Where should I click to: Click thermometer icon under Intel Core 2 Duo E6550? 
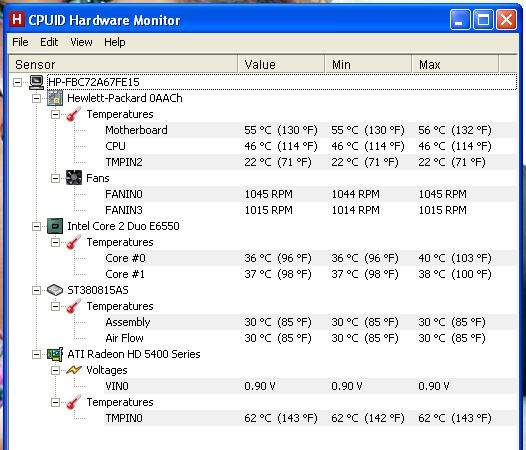pos(74,242)
